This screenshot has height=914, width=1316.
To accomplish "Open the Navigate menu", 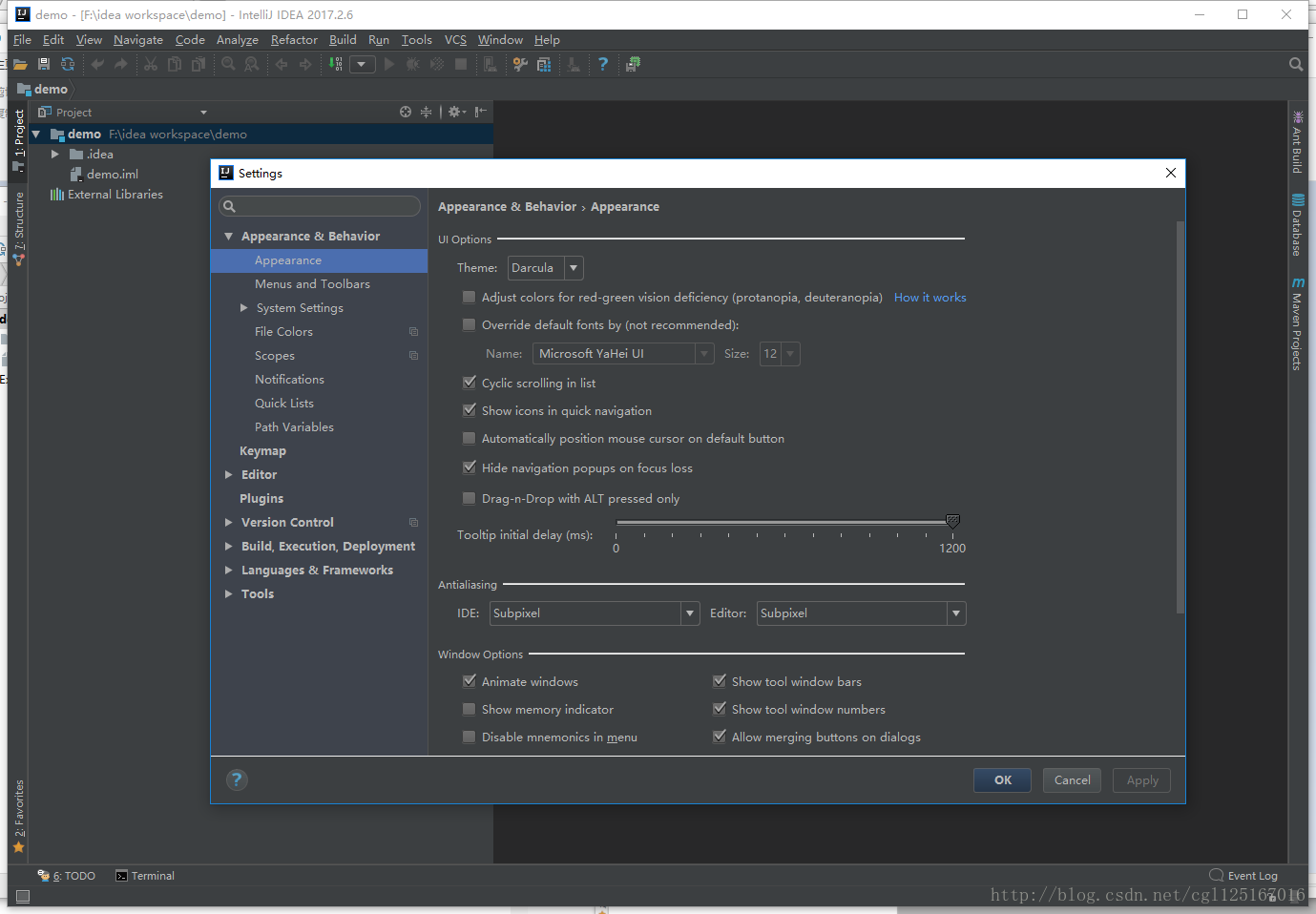I will tap(138, 40).
